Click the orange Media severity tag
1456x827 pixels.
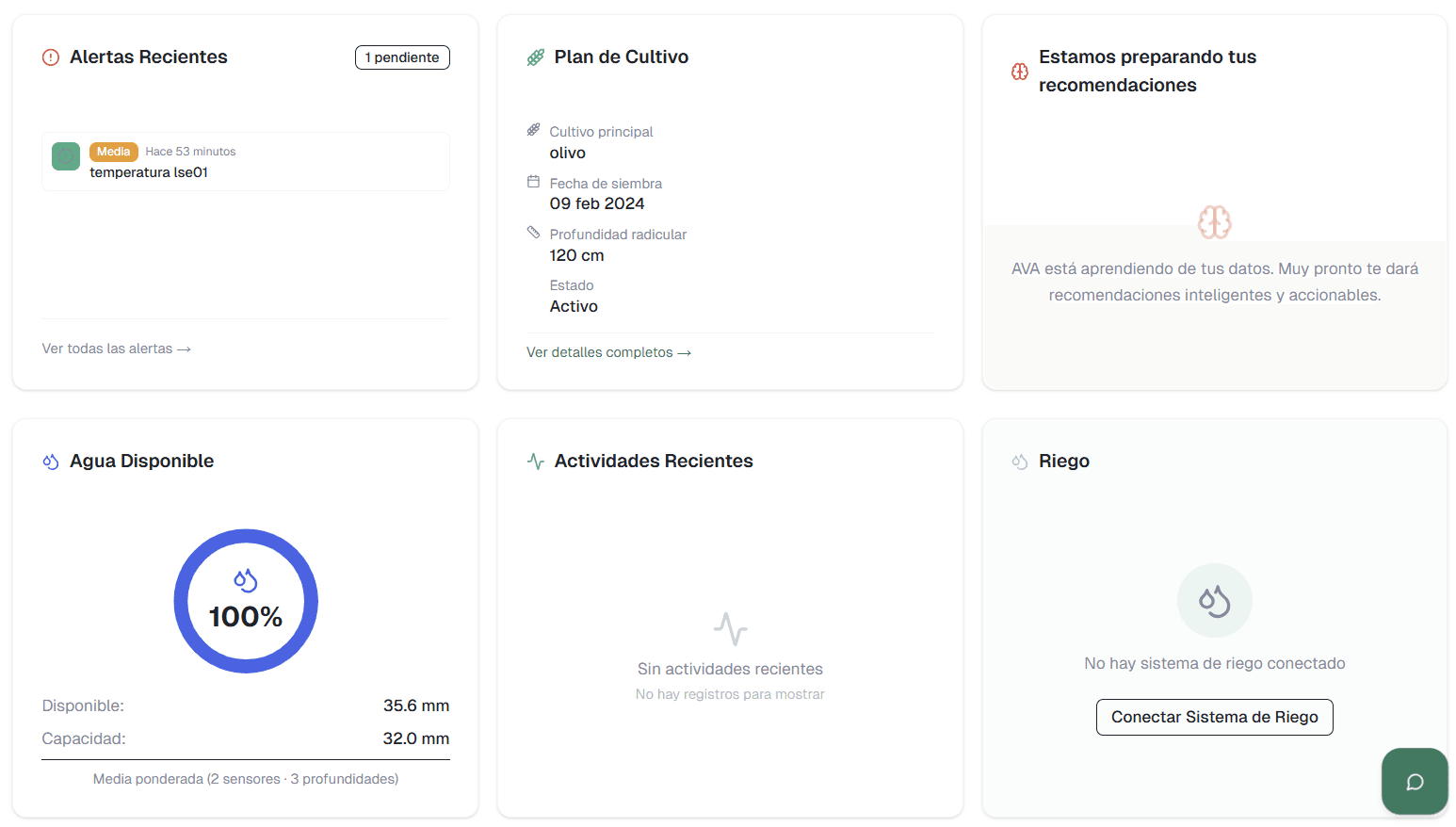pyautogui.click(x=114, y=152)
